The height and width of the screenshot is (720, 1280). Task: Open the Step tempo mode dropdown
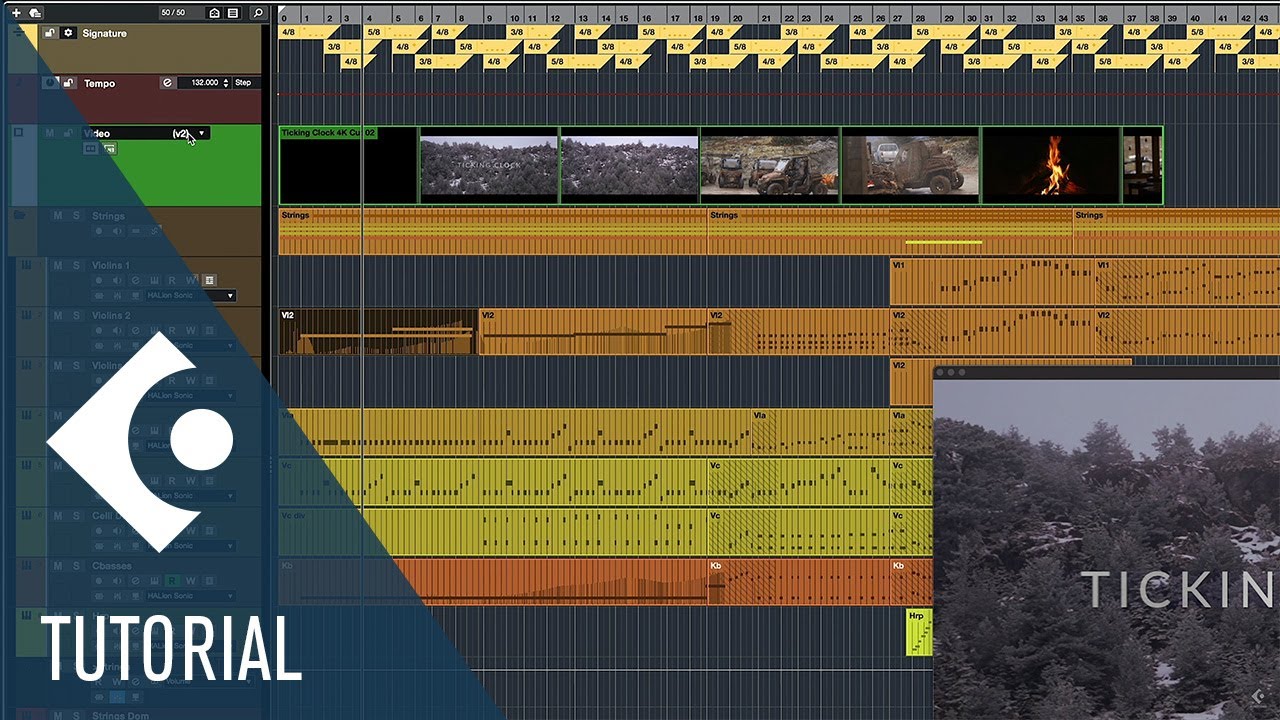click(245, 83)
